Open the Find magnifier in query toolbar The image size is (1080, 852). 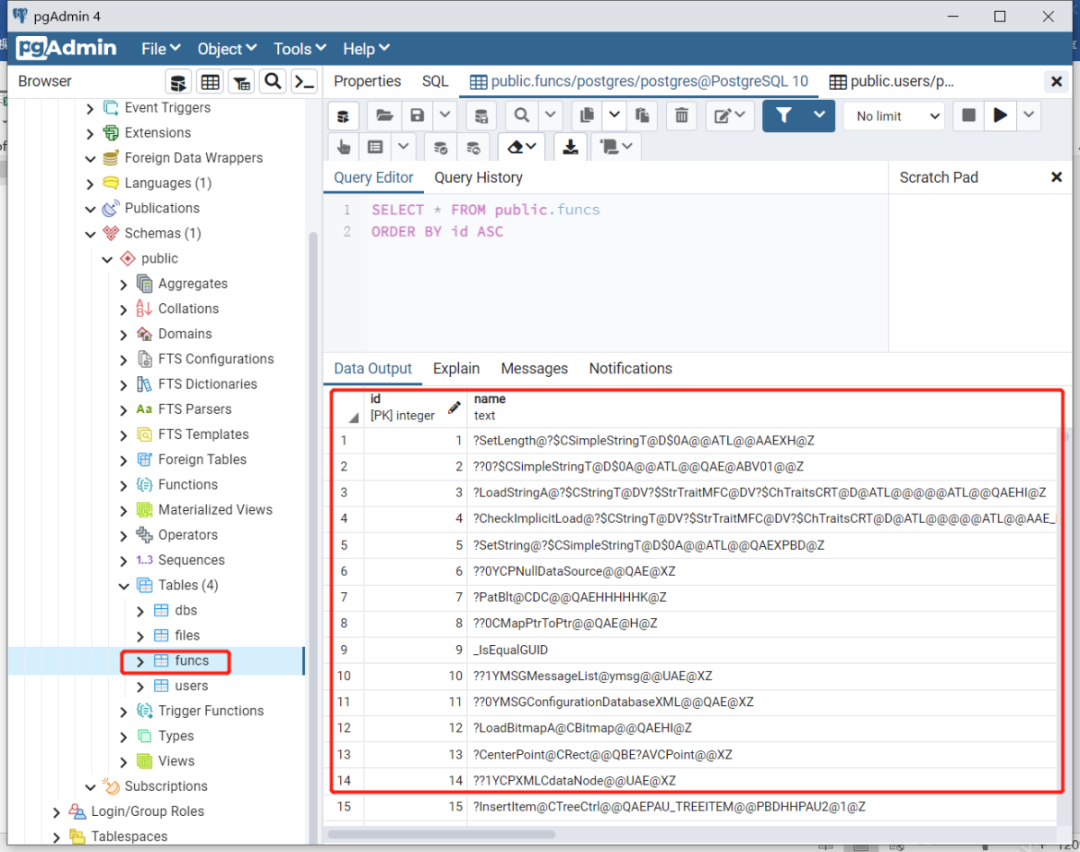[522, 115]
